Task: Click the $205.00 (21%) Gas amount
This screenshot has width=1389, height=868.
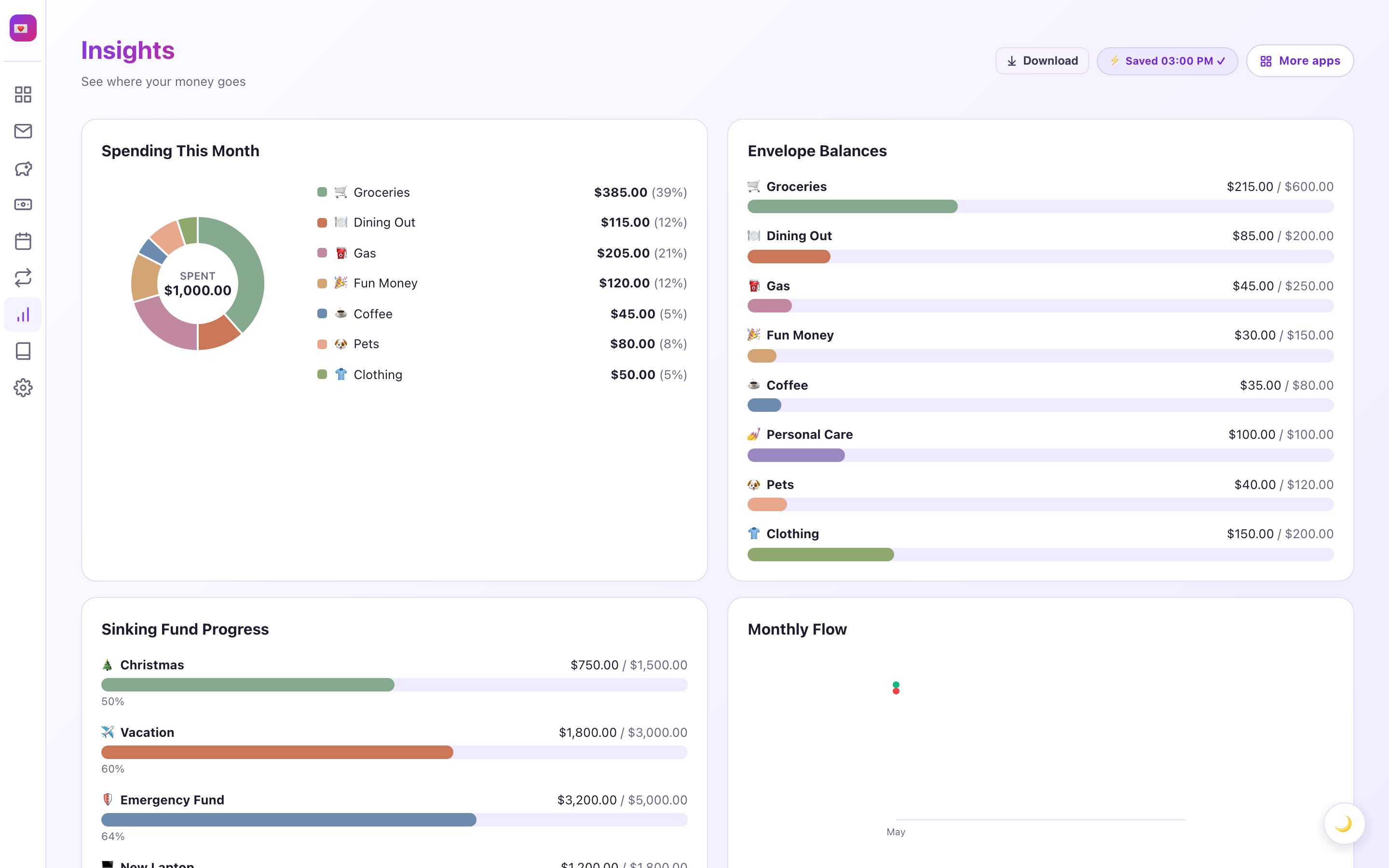Action: point(642,253)
